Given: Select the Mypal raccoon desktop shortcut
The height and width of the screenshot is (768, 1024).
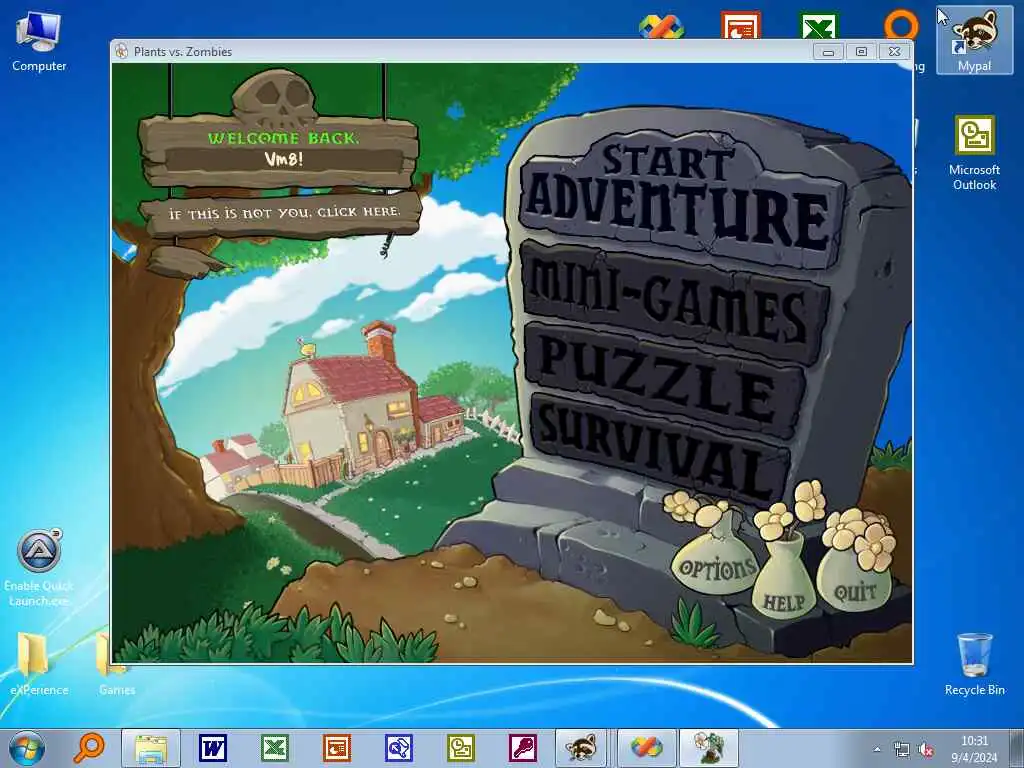Looking at the screenshot, I should 974,40.
